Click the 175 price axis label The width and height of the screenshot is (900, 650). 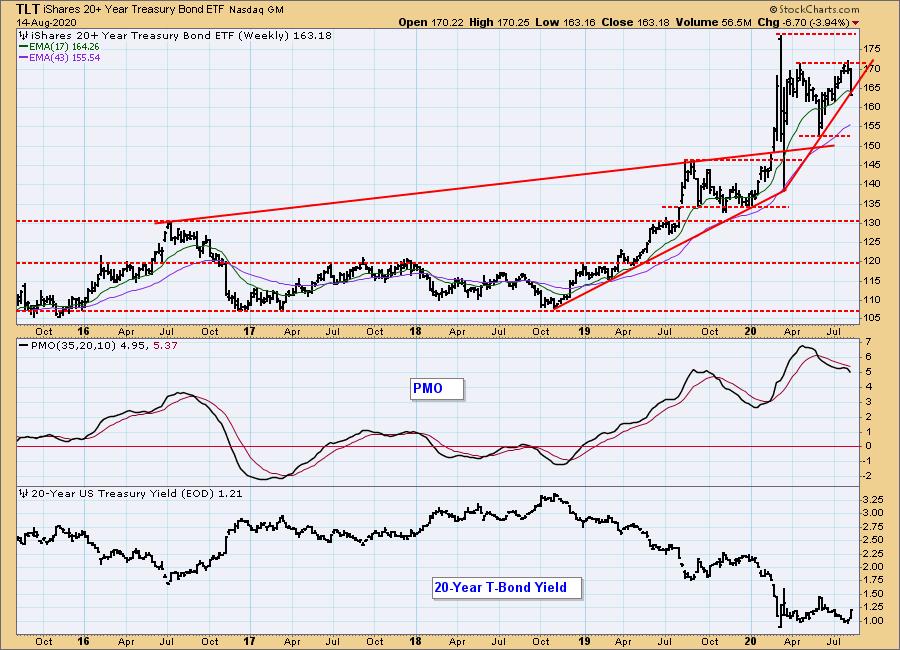(872, 48)
